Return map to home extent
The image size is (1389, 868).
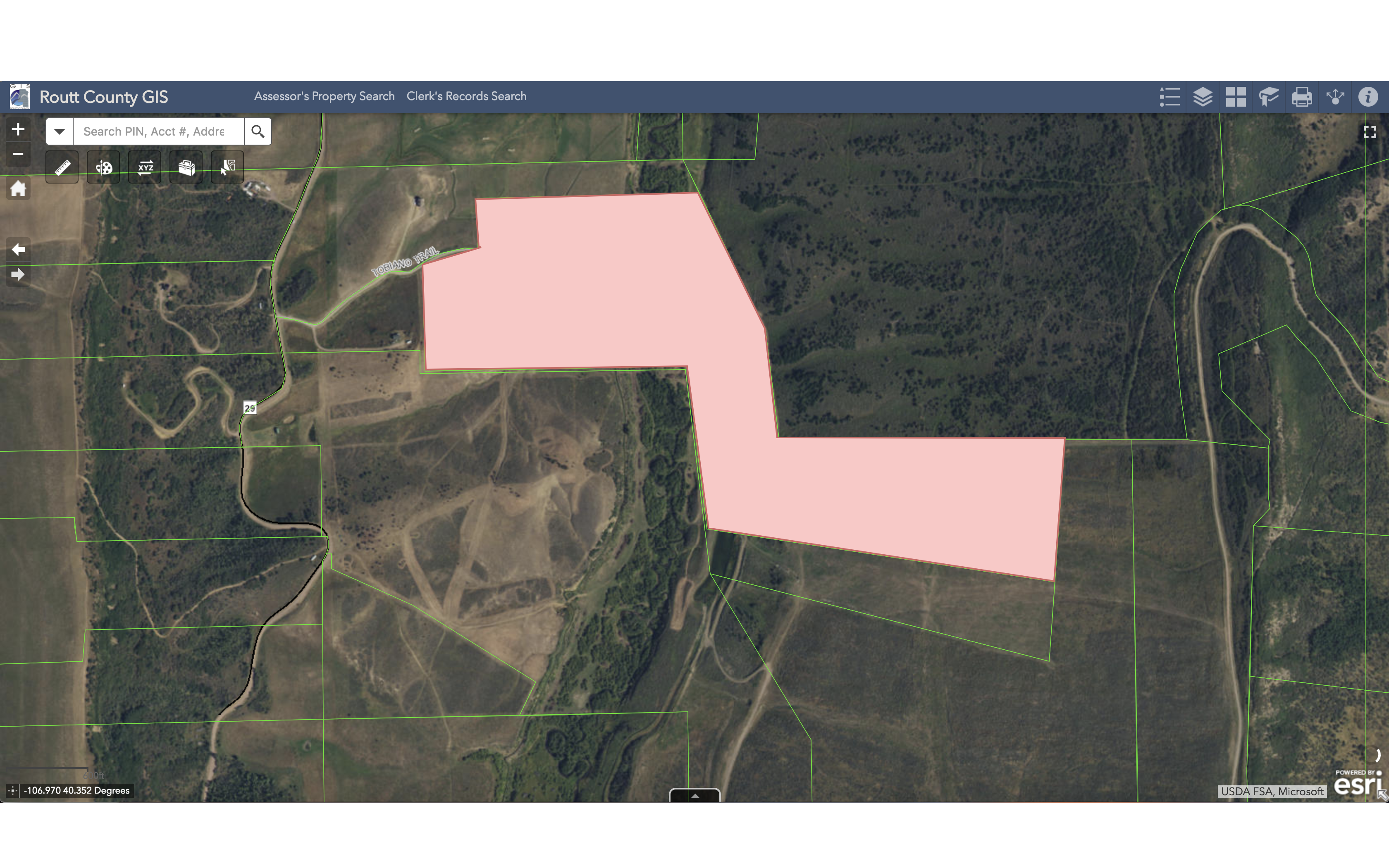pyautogui.click(x=18, y=188)
